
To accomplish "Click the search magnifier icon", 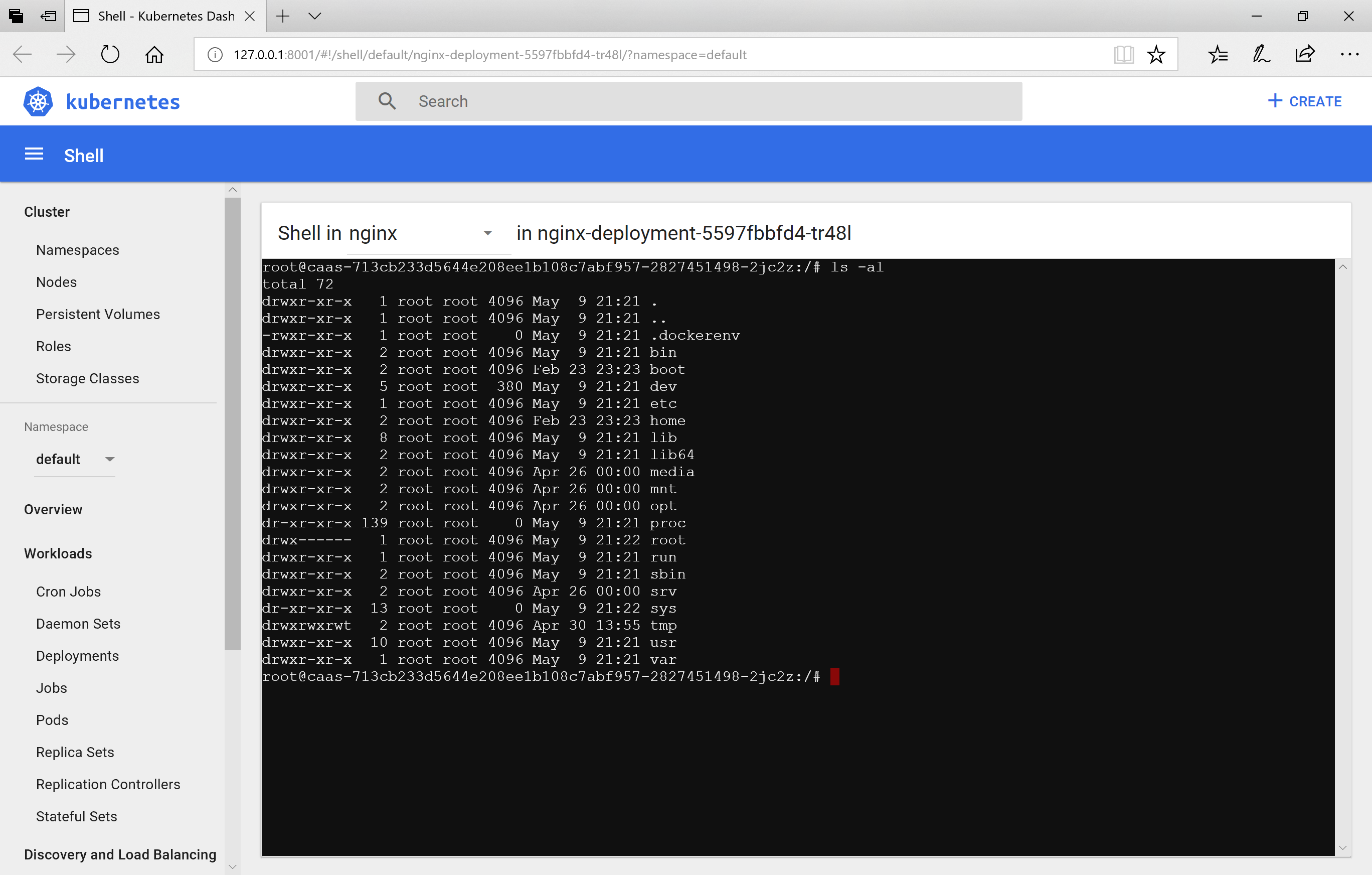I will (388, 101).
